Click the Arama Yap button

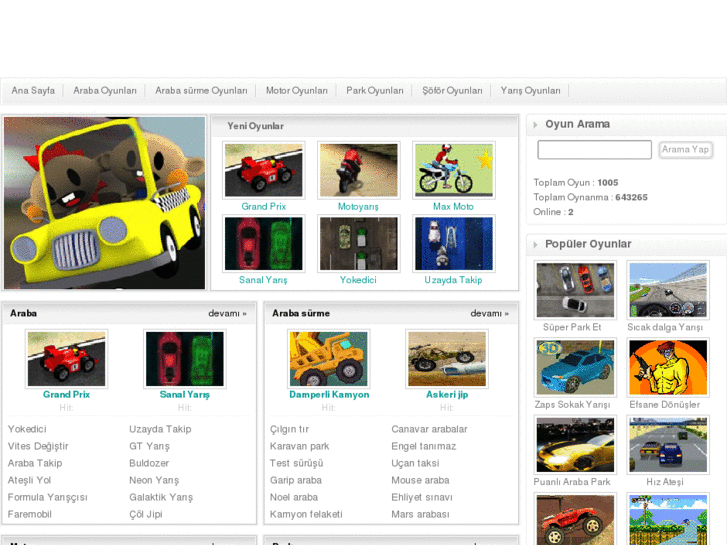pyautogui.click(x=685, y=150)
